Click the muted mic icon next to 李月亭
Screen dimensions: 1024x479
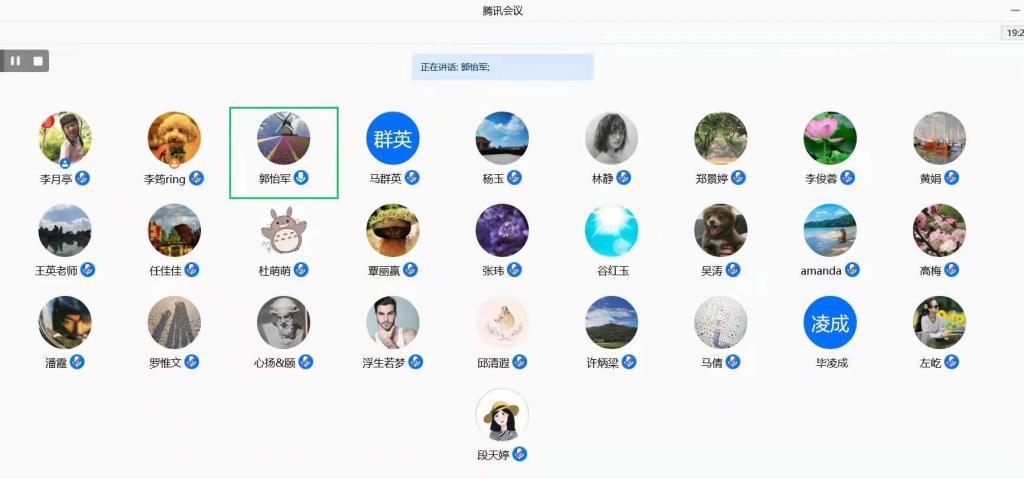click(82, 178)
